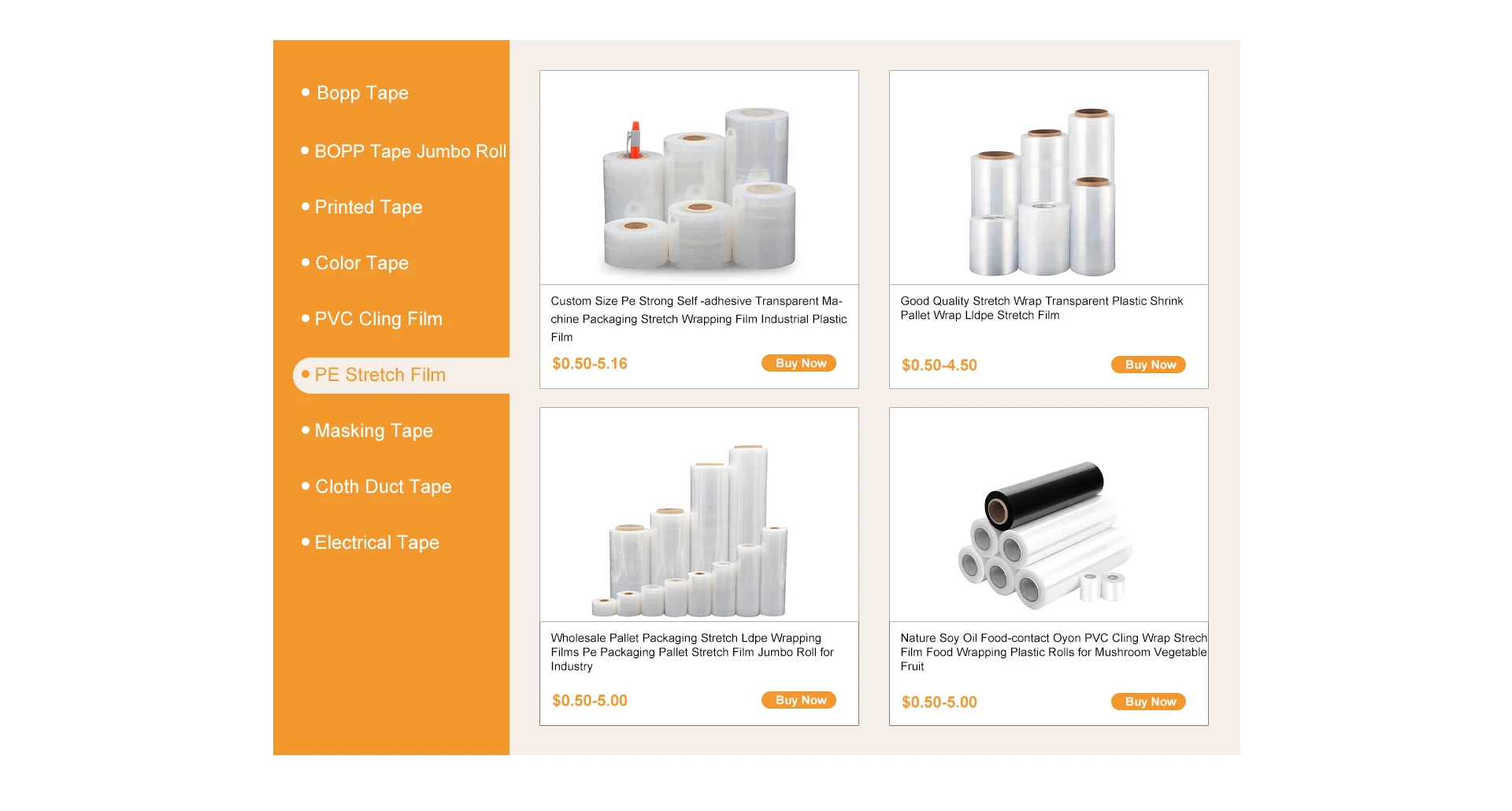Image resolution: width=1512 pixels, height=811 pixels.
Task: Open the black and clear rolls image
Action: click(1049, 515)
